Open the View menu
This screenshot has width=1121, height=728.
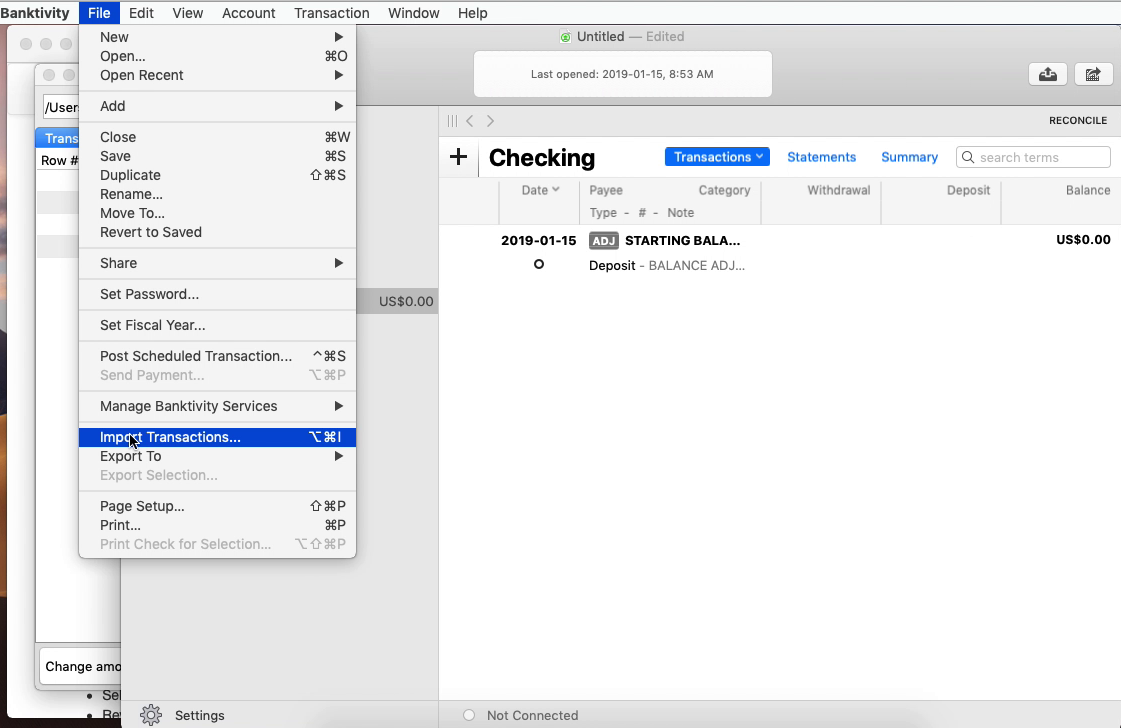(187, 13)
